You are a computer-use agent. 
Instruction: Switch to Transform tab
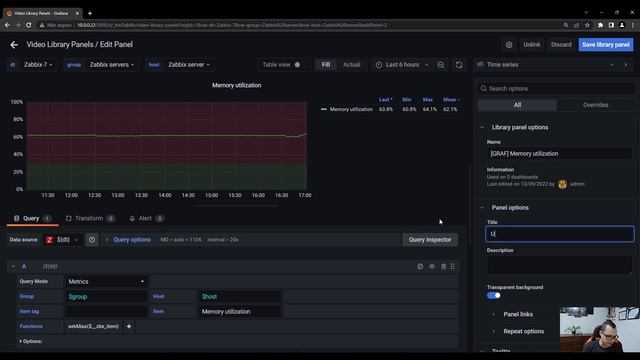90,219
